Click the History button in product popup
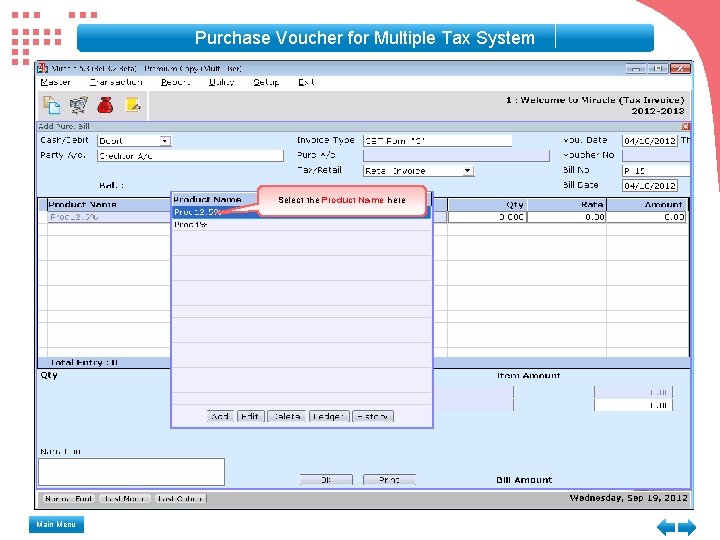This screenshot has width=720, height=540. 373,416
